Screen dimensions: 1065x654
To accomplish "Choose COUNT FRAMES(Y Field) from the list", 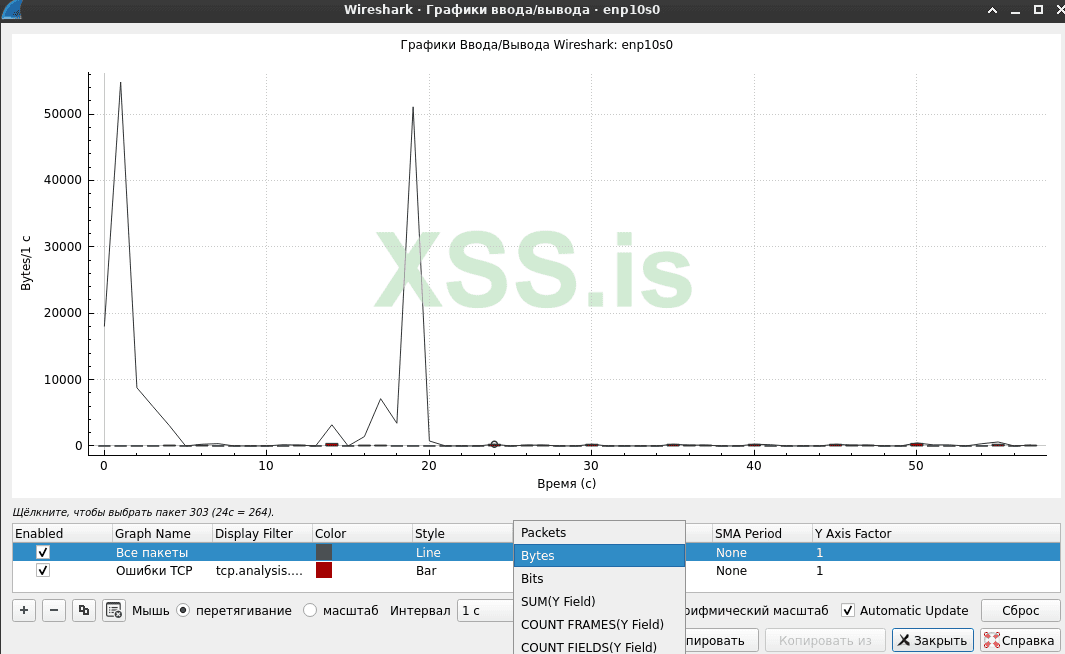I will tap(599, 625).
